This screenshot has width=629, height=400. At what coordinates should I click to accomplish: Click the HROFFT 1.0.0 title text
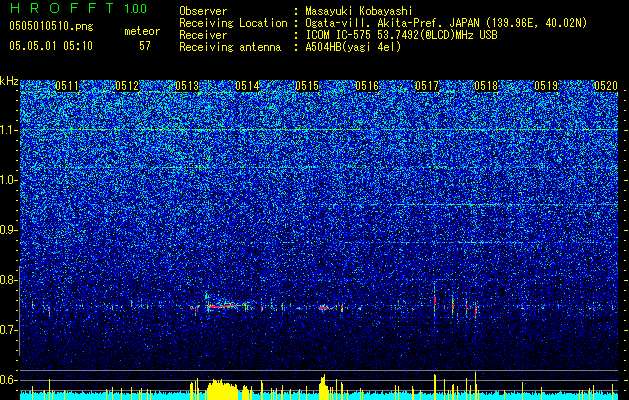(x=78, y=8)
